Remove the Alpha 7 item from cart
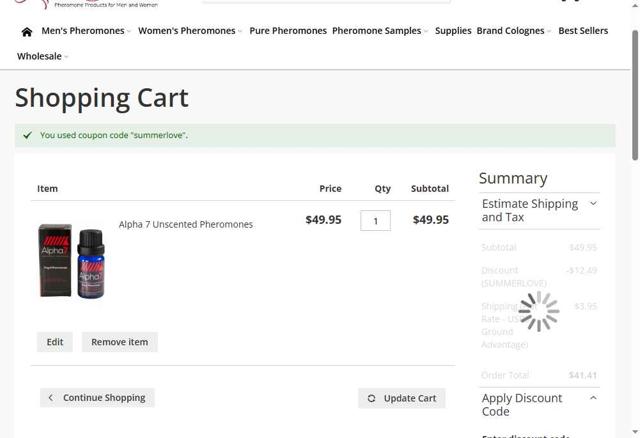 click(x=120, y=342)
